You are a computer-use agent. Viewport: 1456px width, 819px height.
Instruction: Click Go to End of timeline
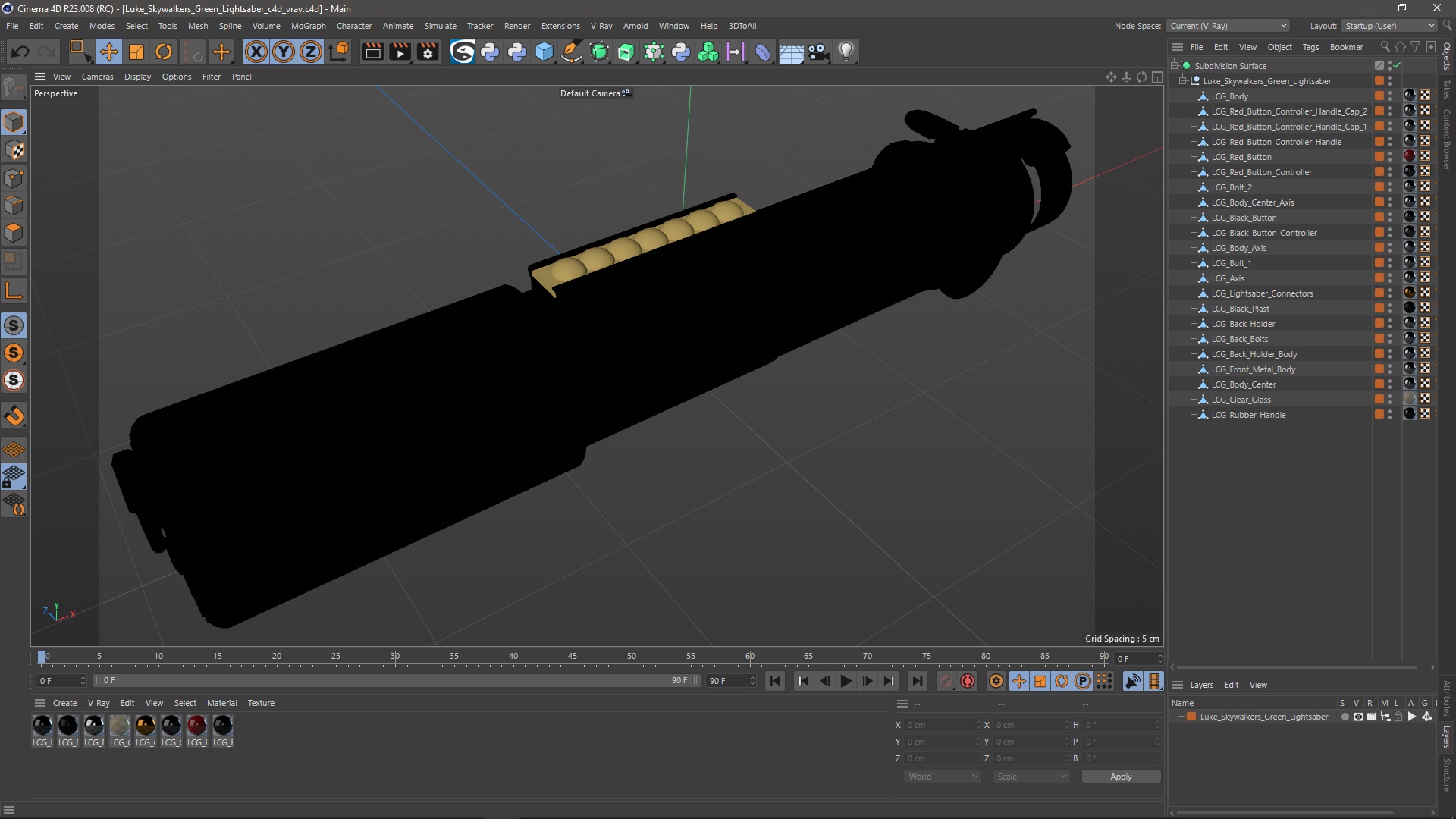pos(917,681)
